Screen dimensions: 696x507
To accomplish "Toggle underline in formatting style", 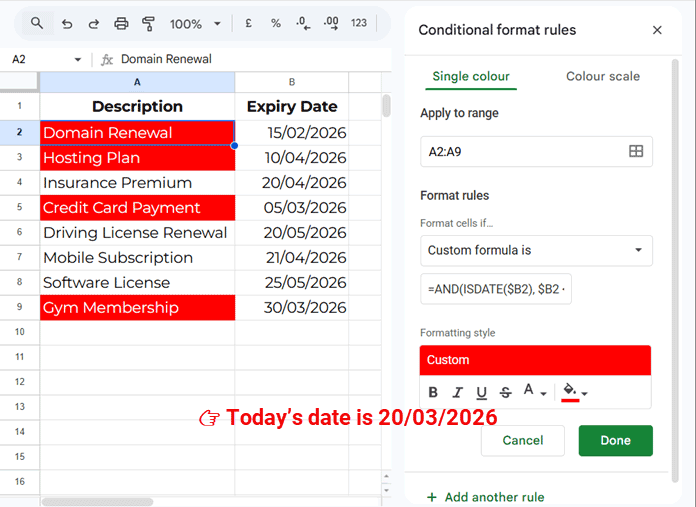I will 481,392.
